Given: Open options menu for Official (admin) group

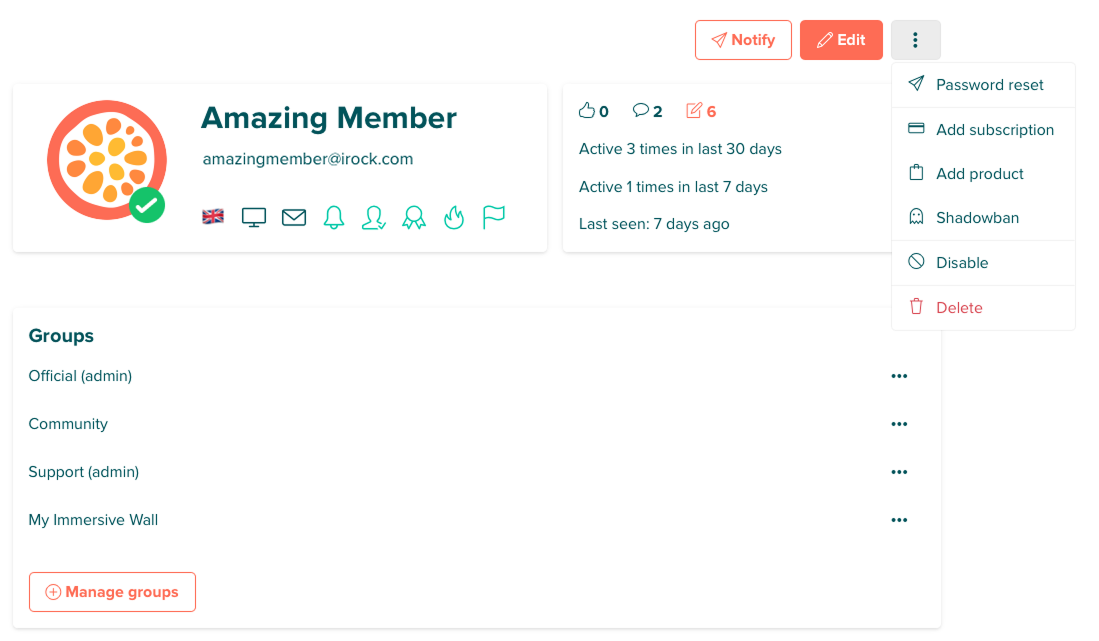Looking at the screenshot, I should pos(899,375).
